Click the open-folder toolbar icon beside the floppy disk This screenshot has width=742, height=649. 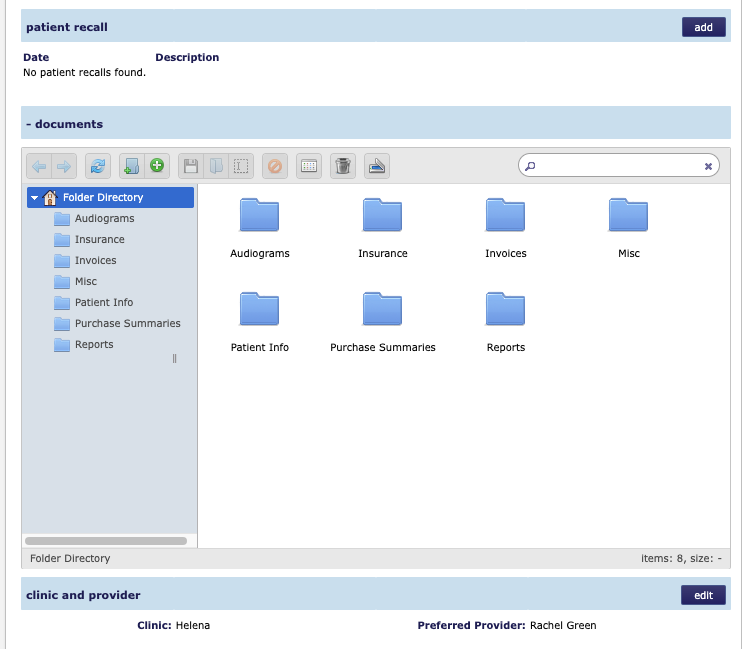point(216,166)
